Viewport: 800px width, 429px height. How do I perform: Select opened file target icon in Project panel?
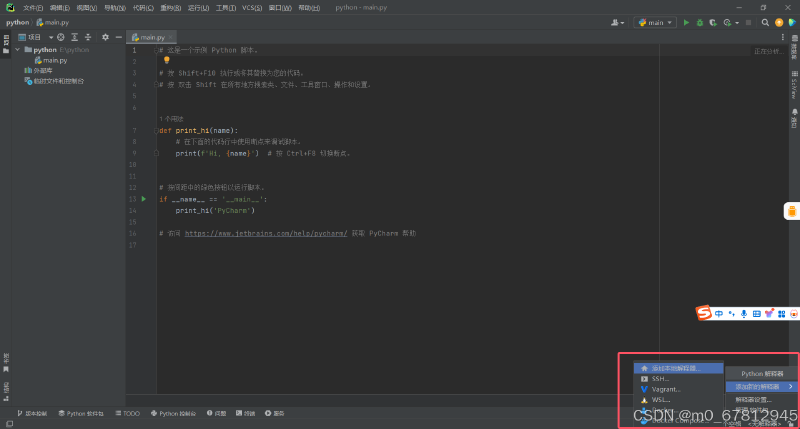coord(61,37)
